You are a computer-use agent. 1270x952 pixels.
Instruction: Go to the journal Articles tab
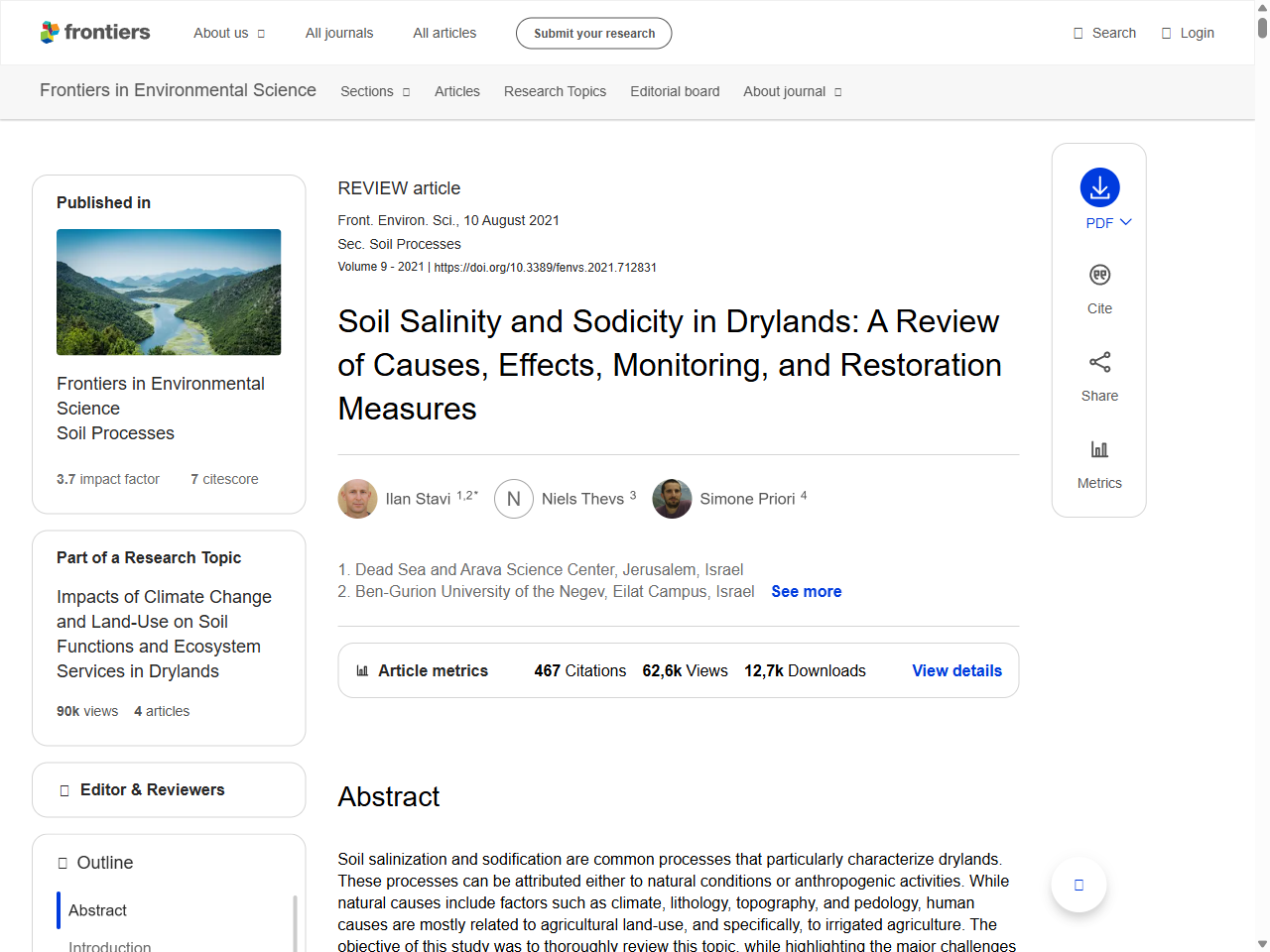(457, 91)
